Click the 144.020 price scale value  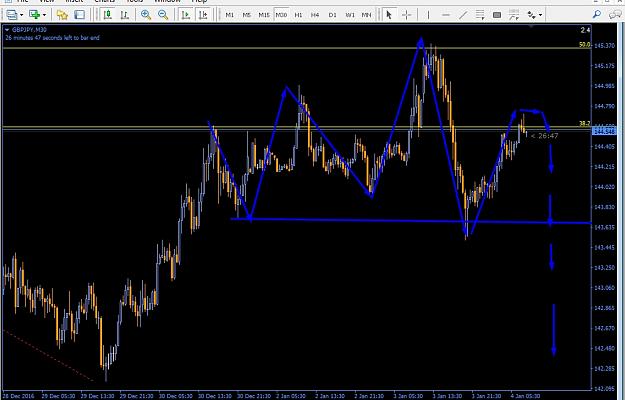click(605, 187)
